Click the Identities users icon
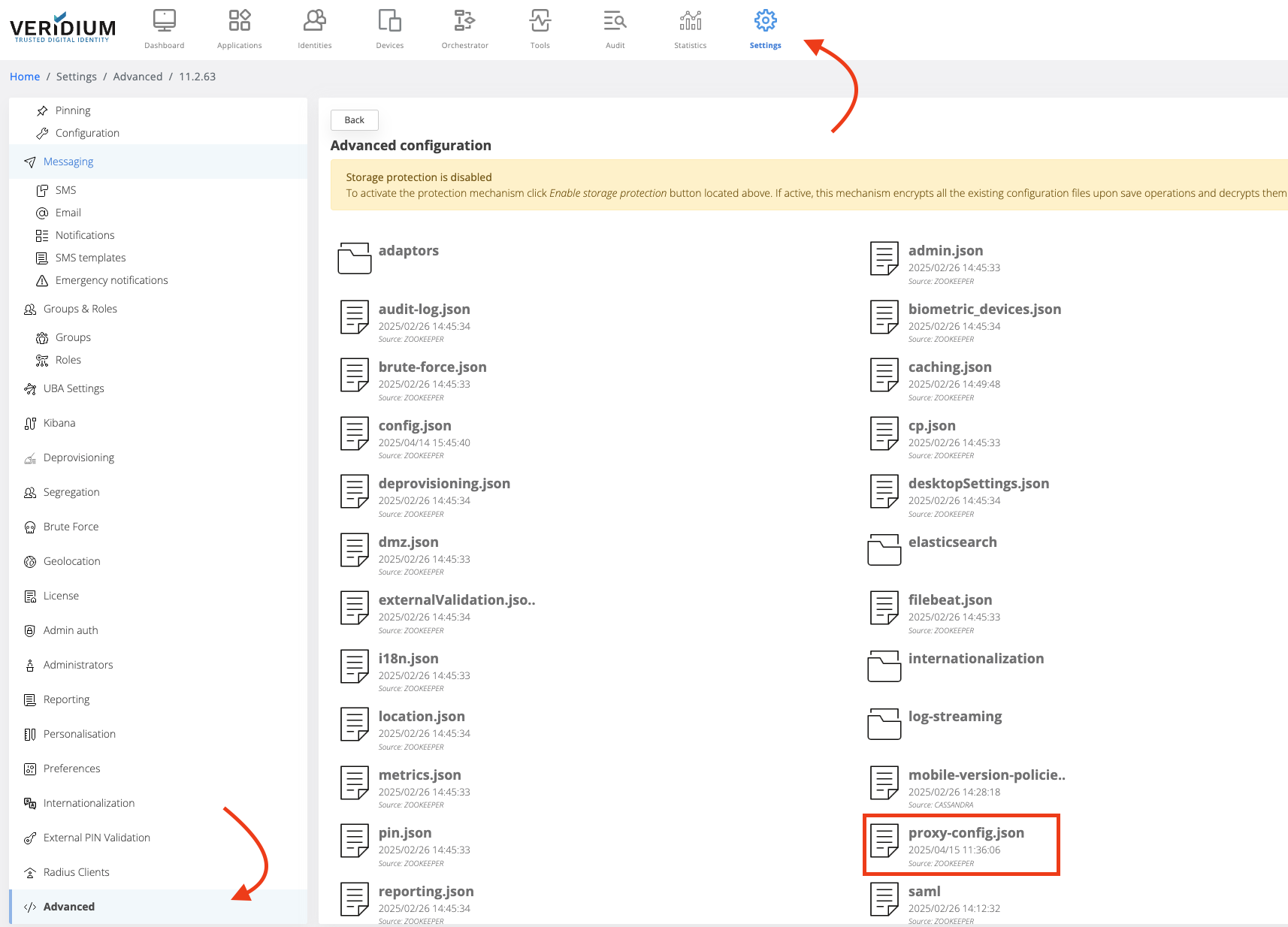This screenshot has width=1288, height=927. (314, 21)
